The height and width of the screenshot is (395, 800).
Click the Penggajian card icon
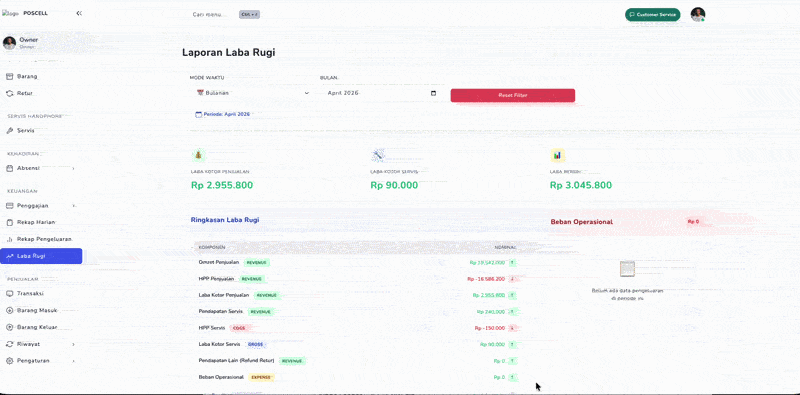(9, 206)
